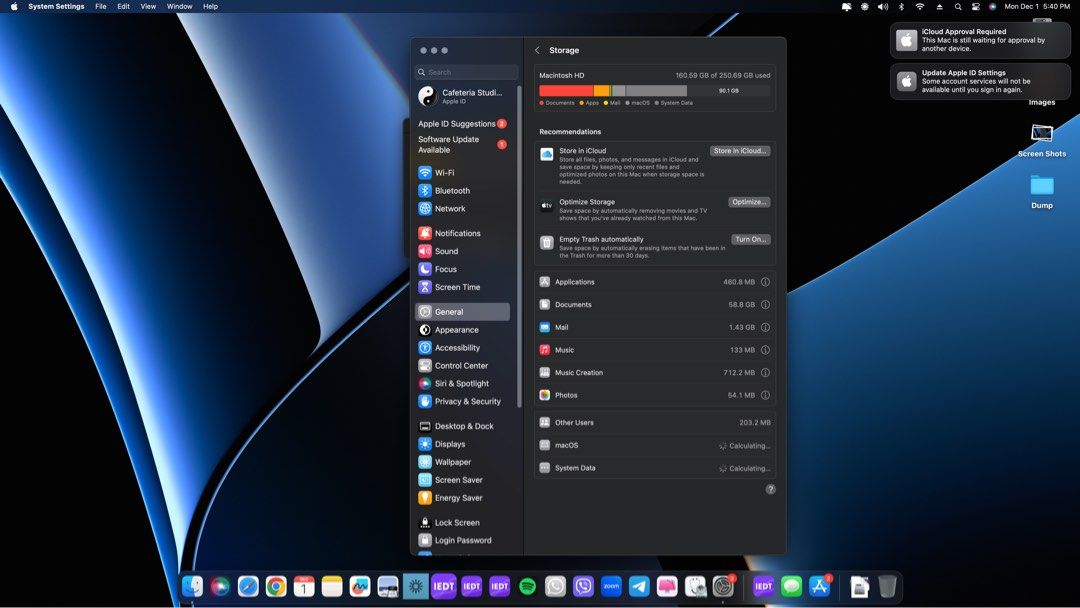This screenshot has width=1080, height=608.
Task: Open the Edit menu
Action: pyautogui.click(x=123, y=6)
